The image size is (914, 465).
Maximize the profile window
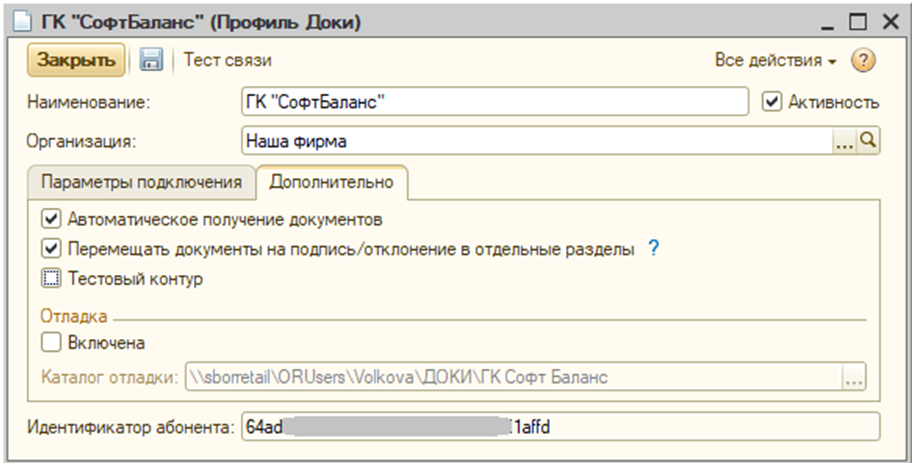856,21
